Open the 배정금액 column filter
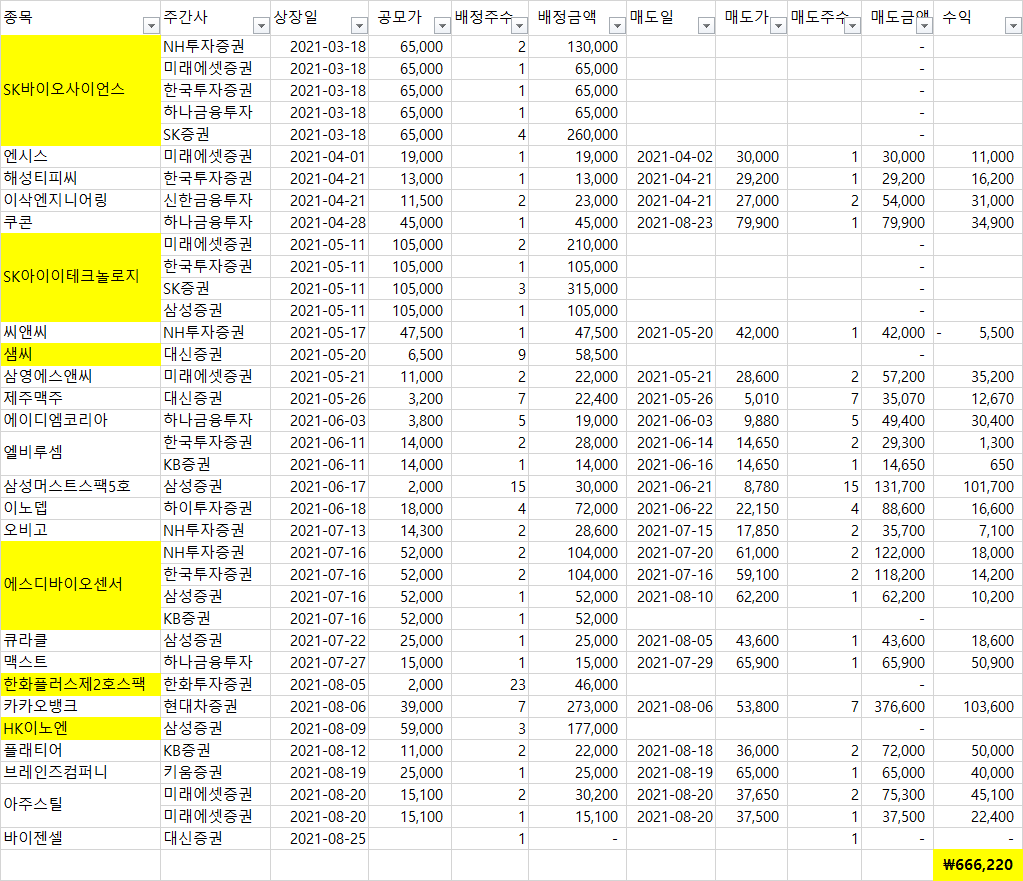The image size is (1023, 881). [x=617, y=26]
